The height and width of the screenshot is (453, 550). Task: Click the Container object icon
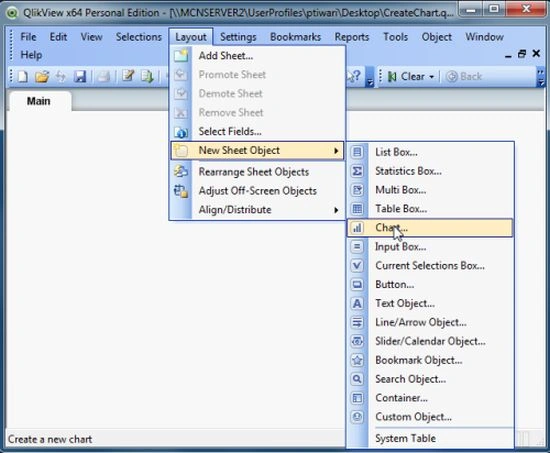coord(357,398)
